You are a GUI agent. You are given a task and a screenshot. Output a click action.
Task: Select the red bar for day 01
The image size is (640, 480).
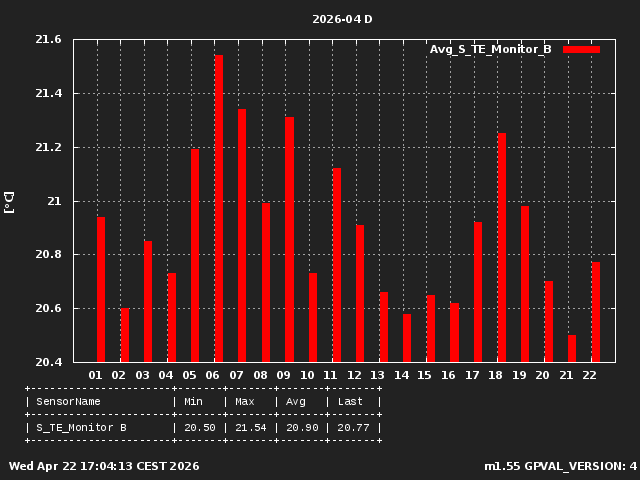click(101, 289)
